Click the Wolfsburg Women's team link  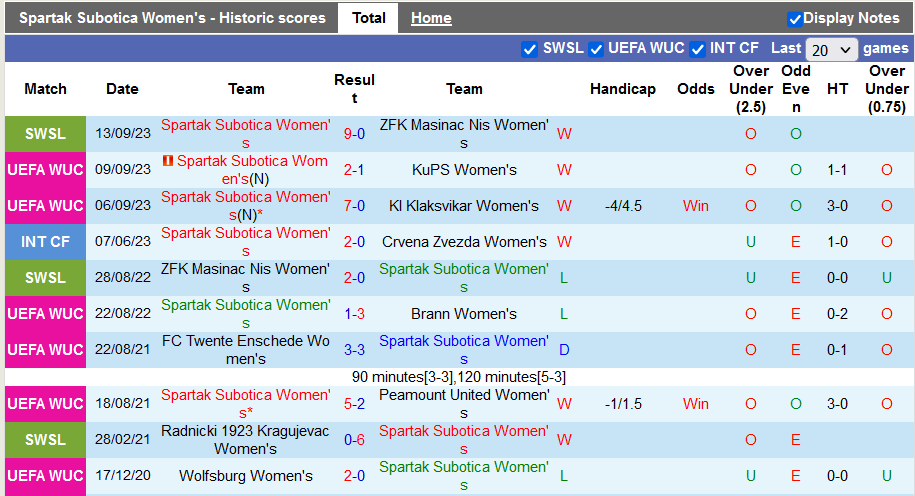[246, 476]
